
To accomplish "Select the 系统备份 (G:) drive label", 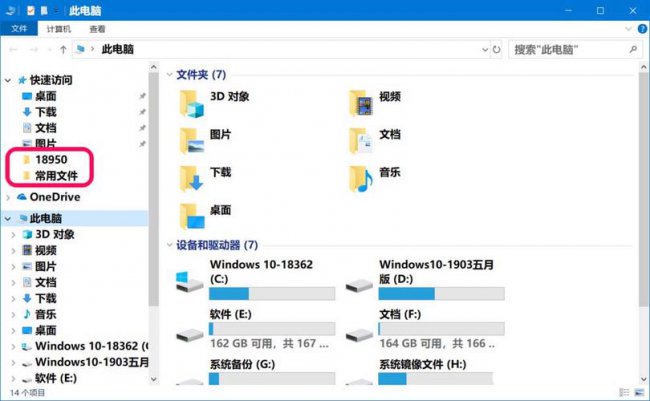I will click(243, 365).
